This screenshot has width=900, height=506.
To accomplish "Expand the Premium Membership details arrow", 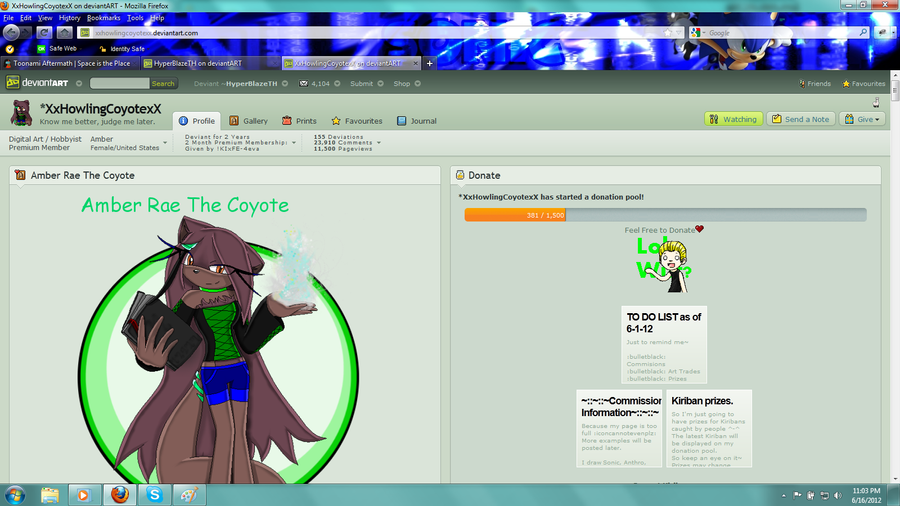I will pos(294,143).
